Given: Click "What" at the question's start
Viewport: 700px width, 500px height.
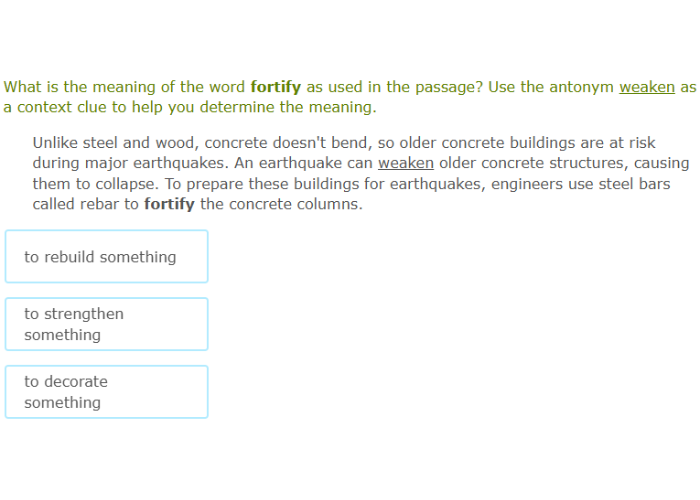Looking at the screenshot, I should click(x=23, y=87).
